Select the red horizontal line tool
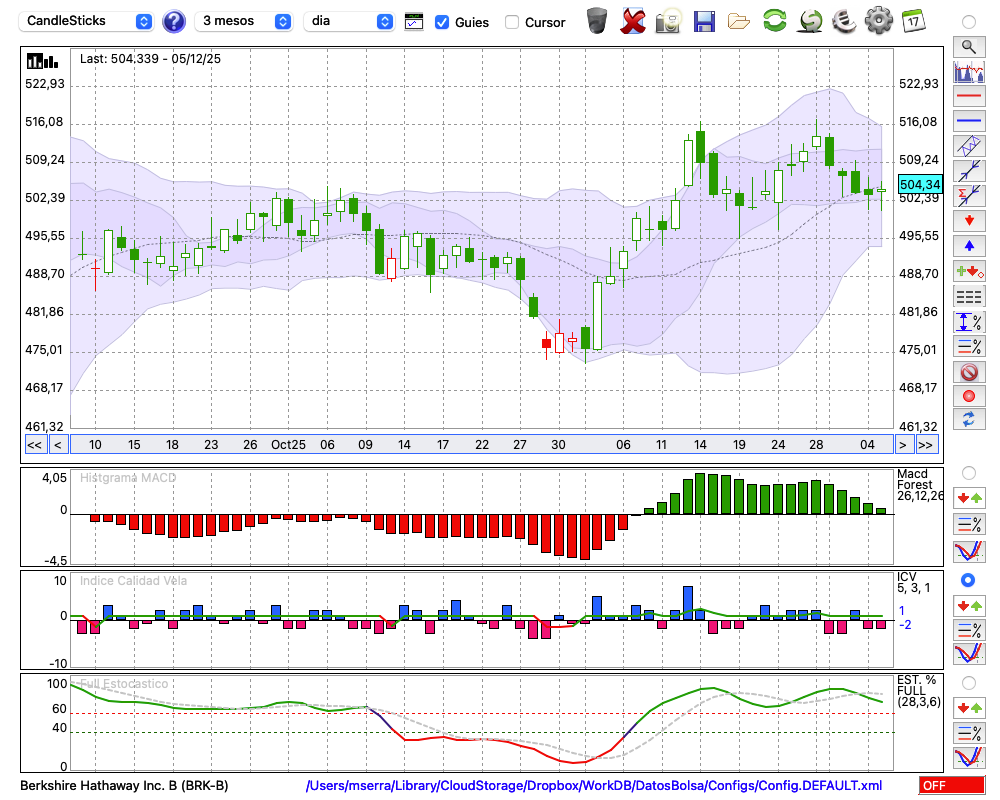 pyautogui.click(x=968, y=97)
